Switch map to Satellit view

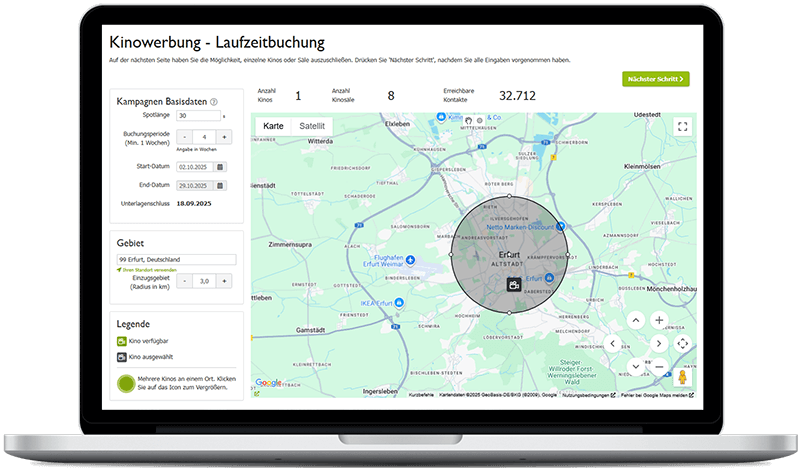click(312, 126)
